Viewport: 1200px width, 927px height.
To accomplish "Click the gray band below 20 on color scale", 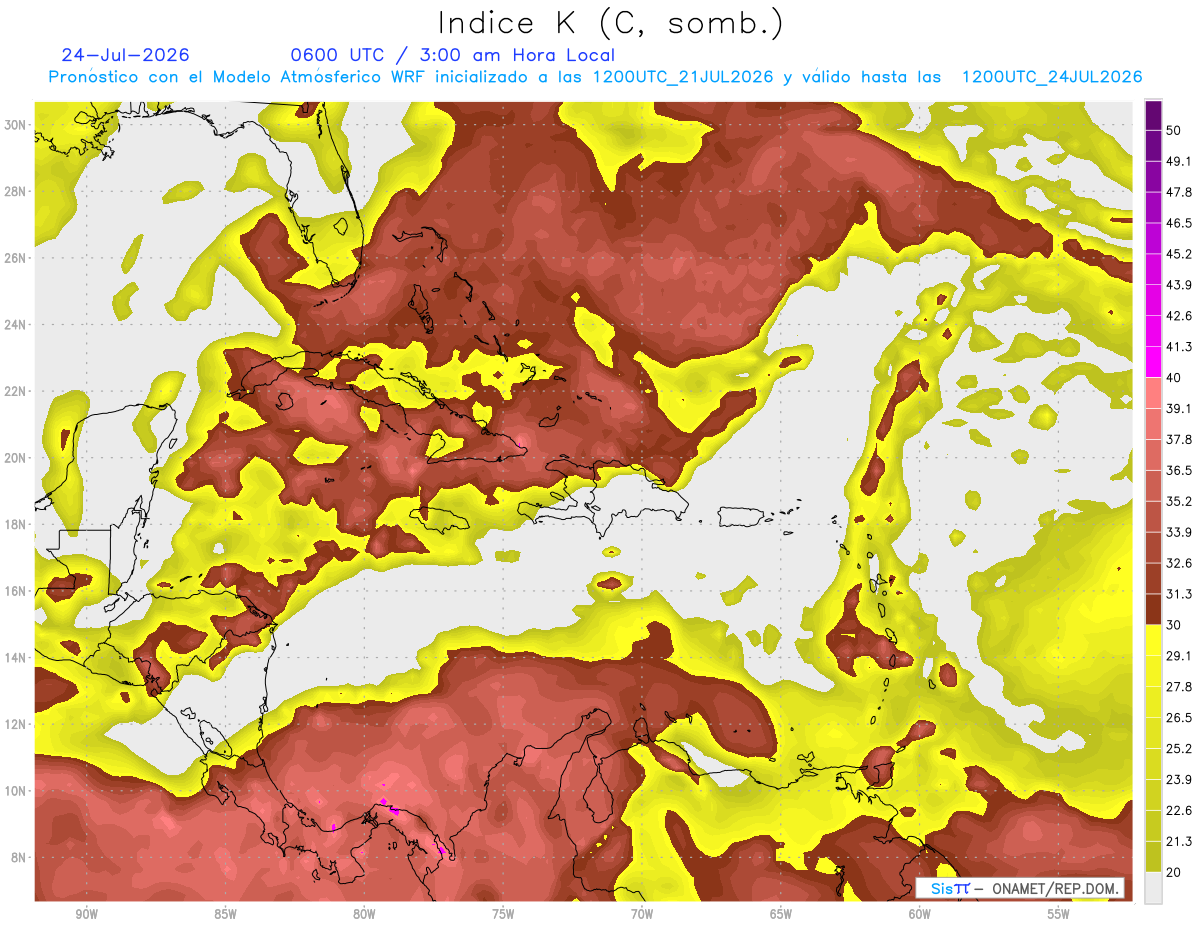I will (1153, 888).
